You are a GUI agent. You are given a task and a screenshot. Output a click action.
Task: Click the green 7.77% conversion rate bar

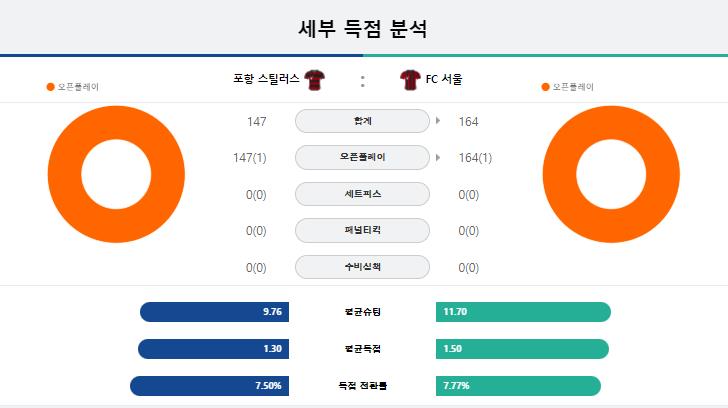click(518, 386)
